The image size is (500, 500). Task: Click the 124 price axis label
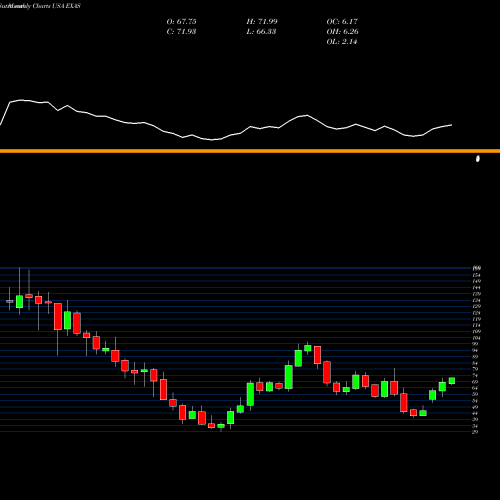tap(476, 313)
